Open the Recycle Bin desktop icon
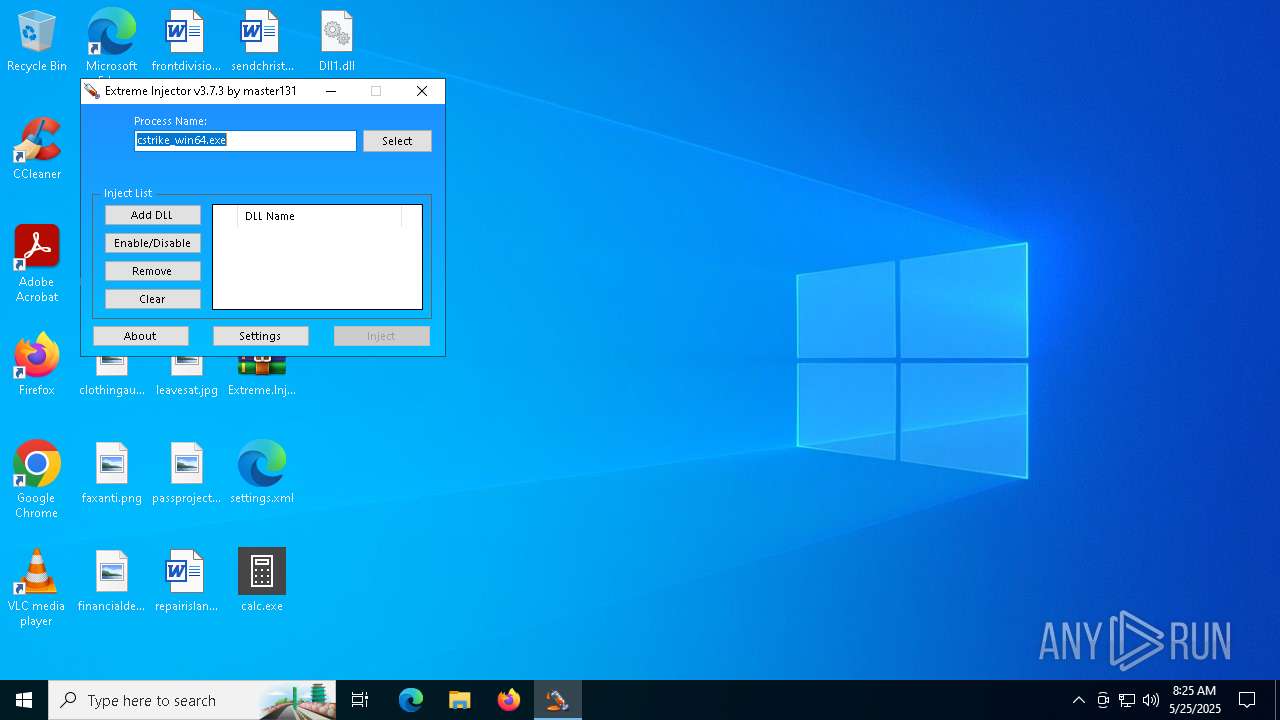Image resolution: width=1280 pixels, height=720 pixels. pos(37,41)
